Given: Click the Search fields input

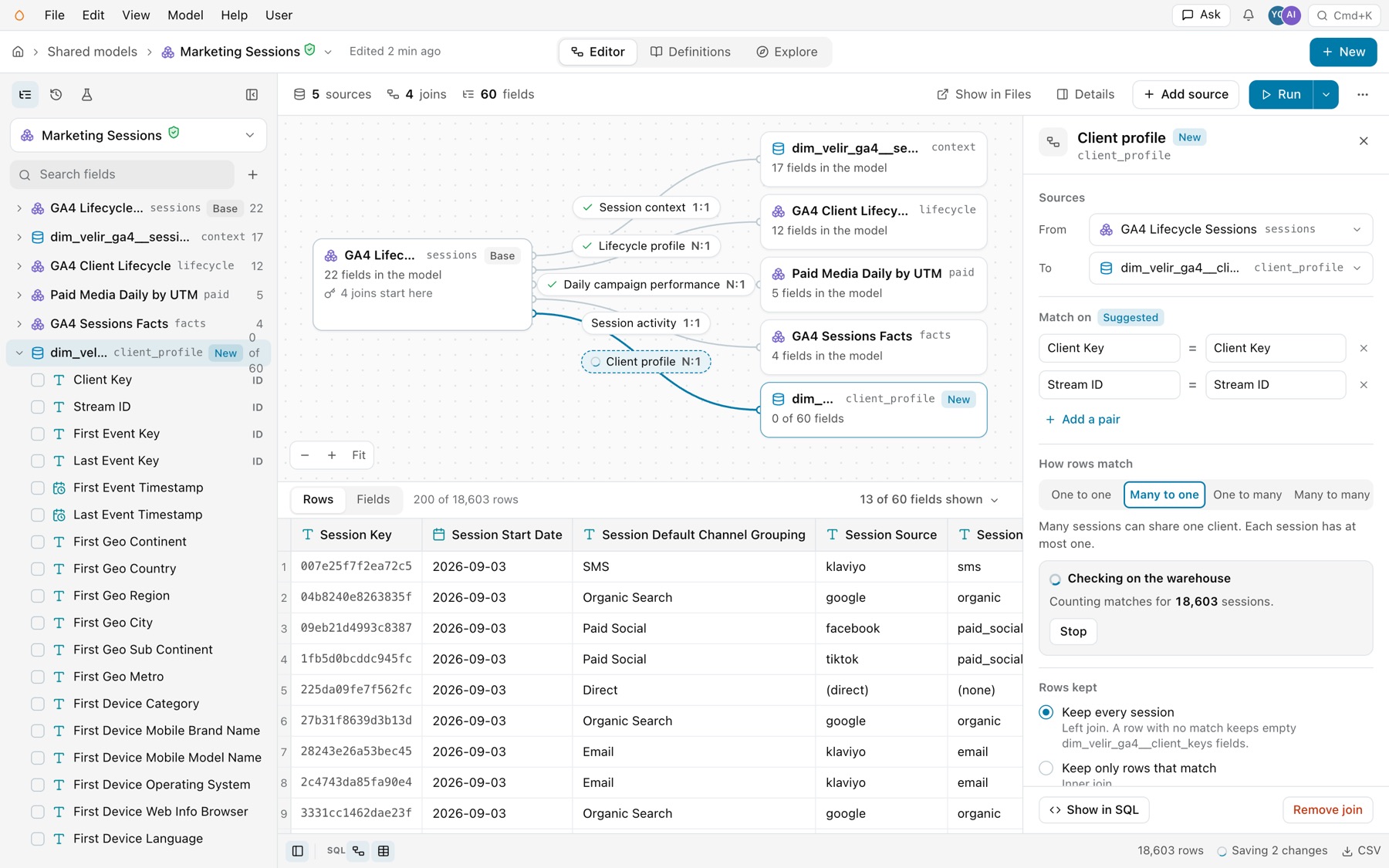Looking at the screenshot, I should click(x=122, y=175).
